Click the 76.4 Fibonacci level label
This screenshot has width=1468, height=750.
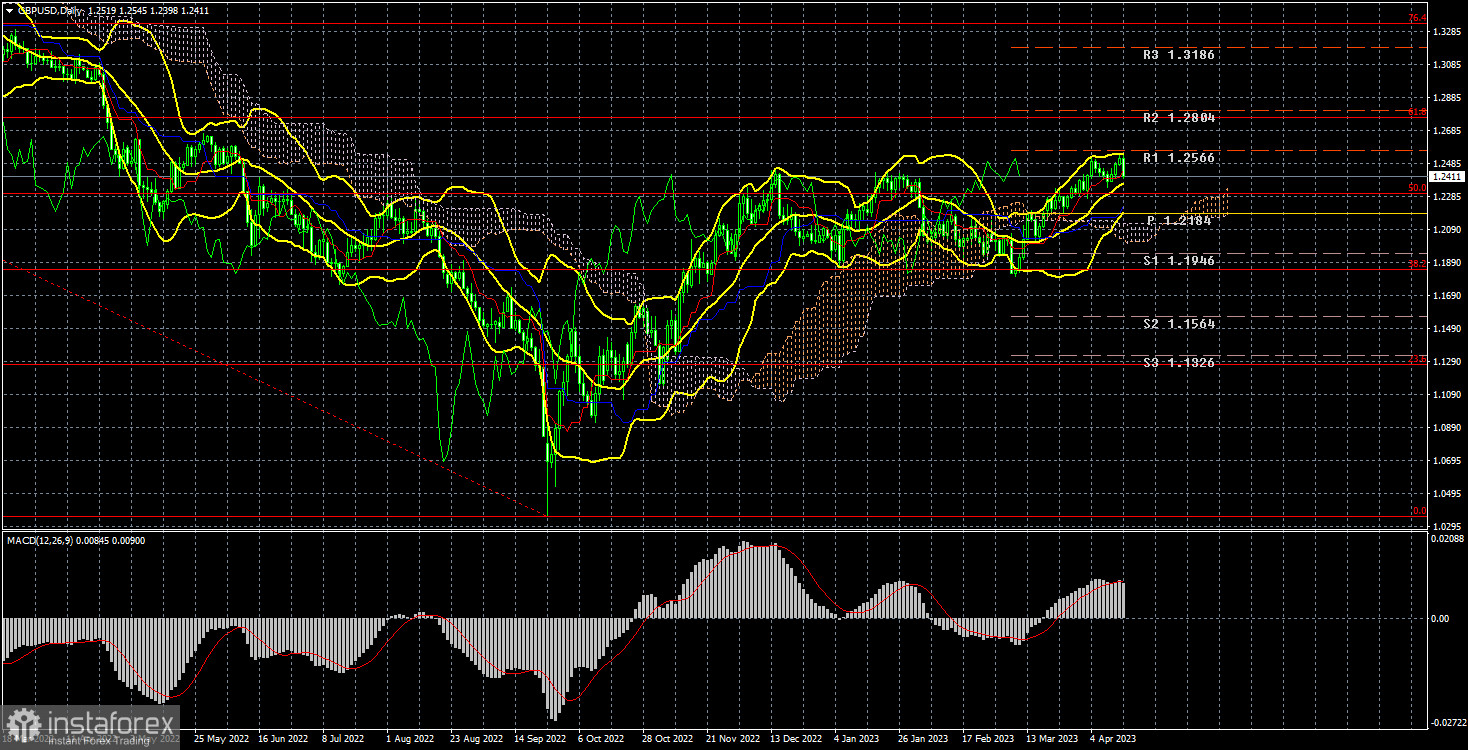click(1417, 18)
